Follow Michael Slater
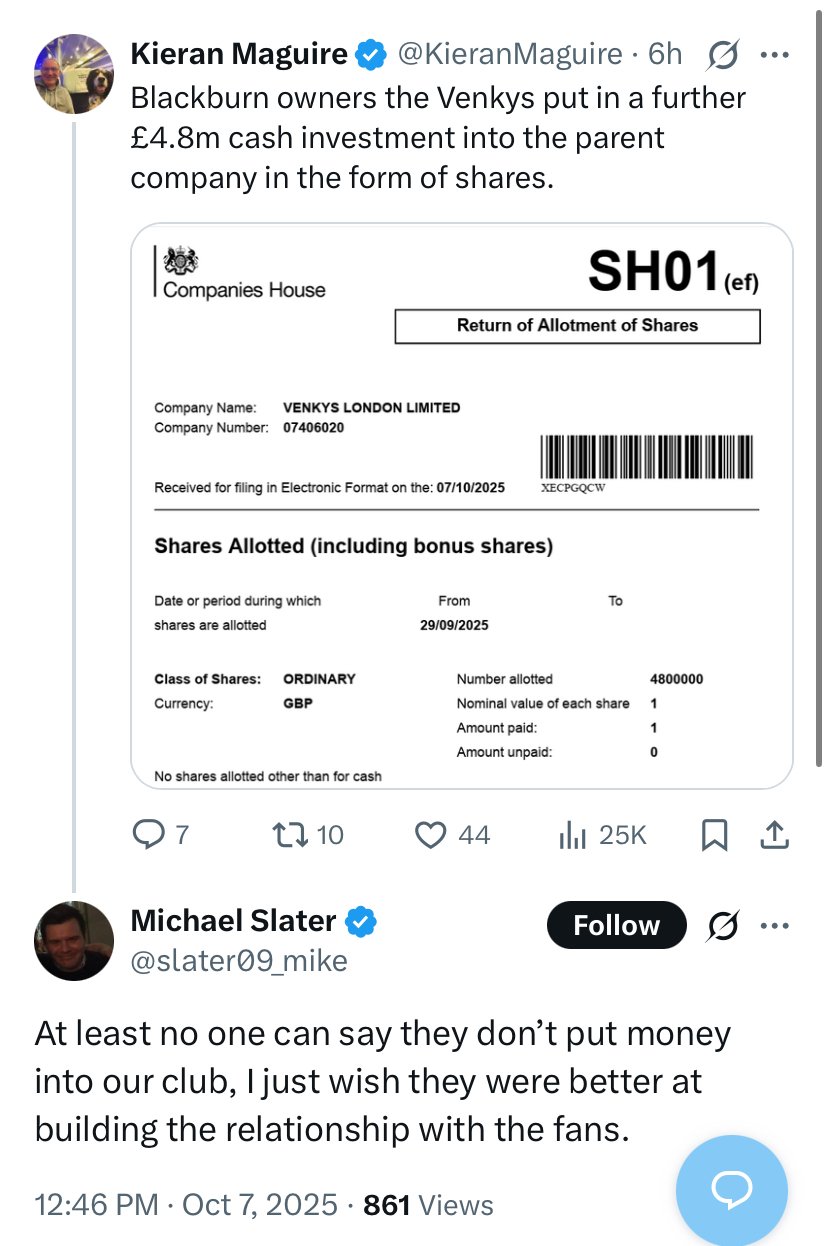Screen dimensions: 828x1246 pyautogui.click(x=616, y=926)
